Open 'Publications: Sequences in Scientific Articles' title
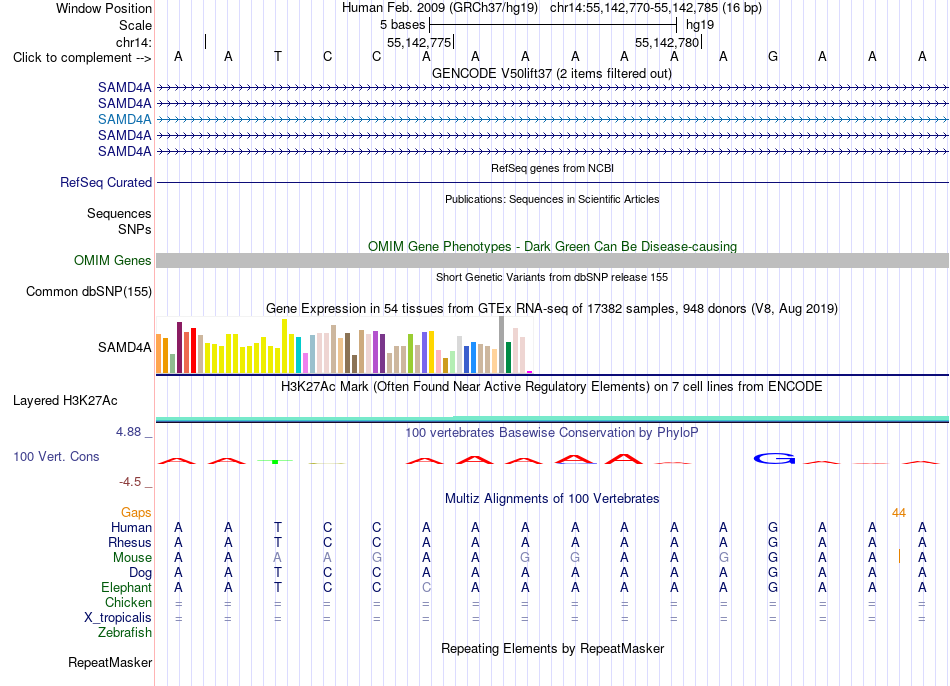The width and height of the screenshot is (950, 686). pyautogui.click(x=552, y=199)
